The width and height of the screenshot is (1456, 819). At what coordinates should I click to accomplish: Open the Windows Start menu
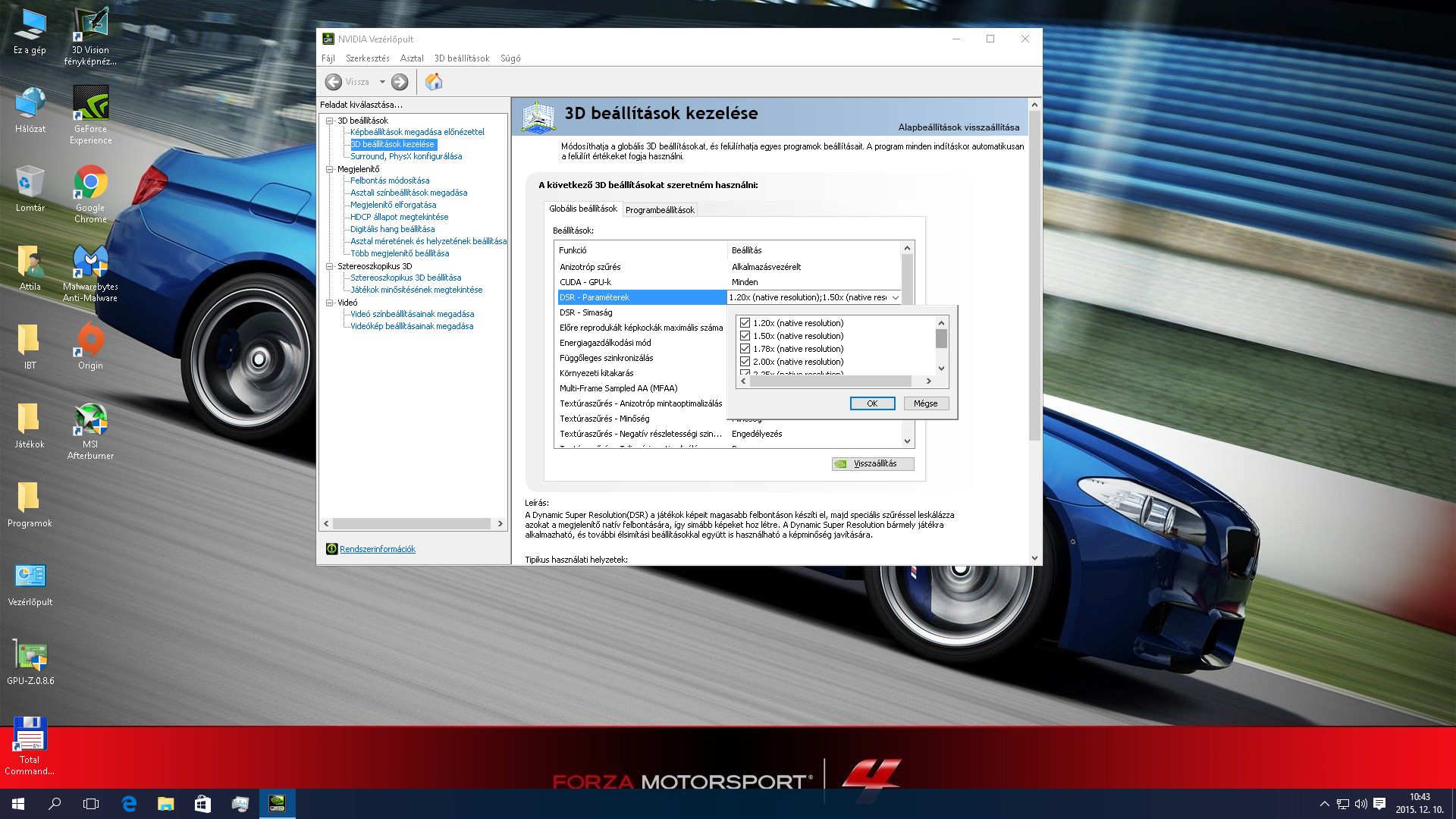(18, 804)
